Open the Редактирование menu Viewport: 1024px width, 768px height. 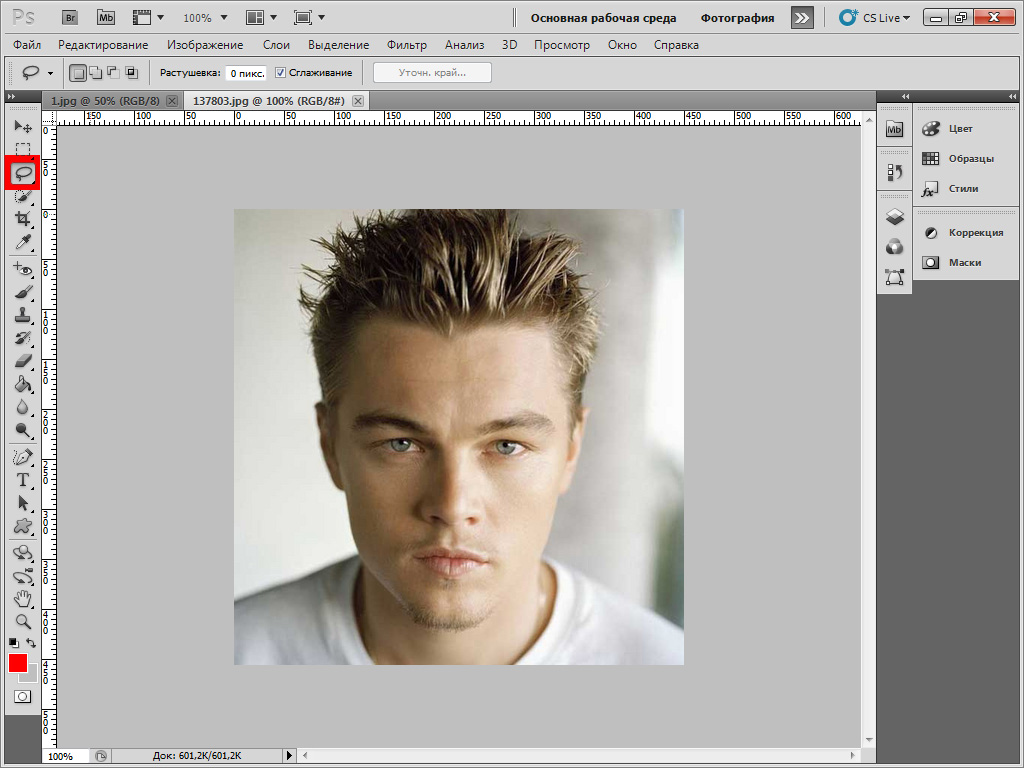[x=103, y=45]
